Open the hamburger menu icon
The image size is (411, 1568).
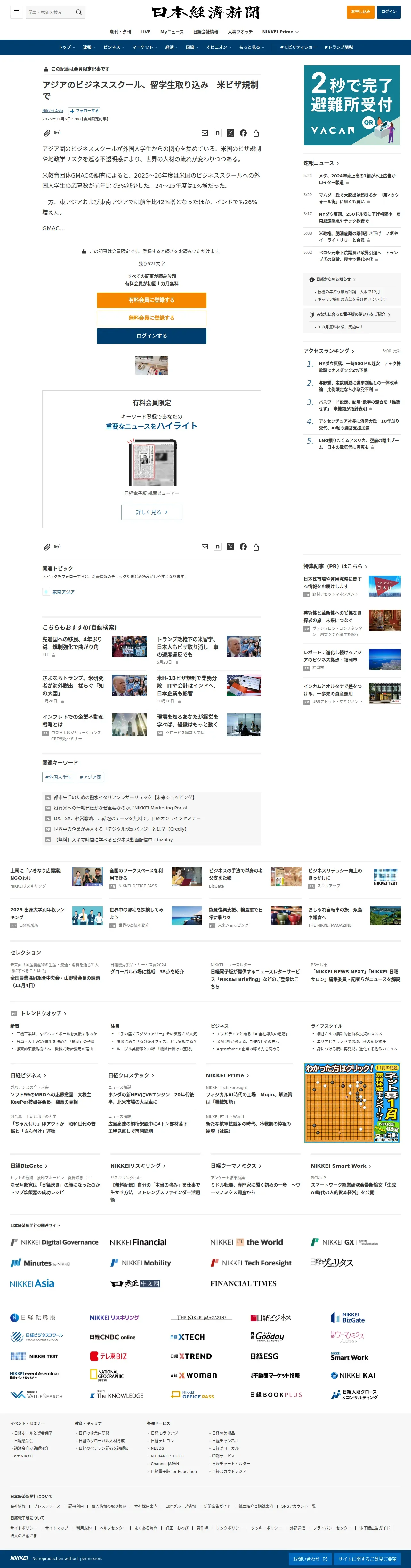16,12
